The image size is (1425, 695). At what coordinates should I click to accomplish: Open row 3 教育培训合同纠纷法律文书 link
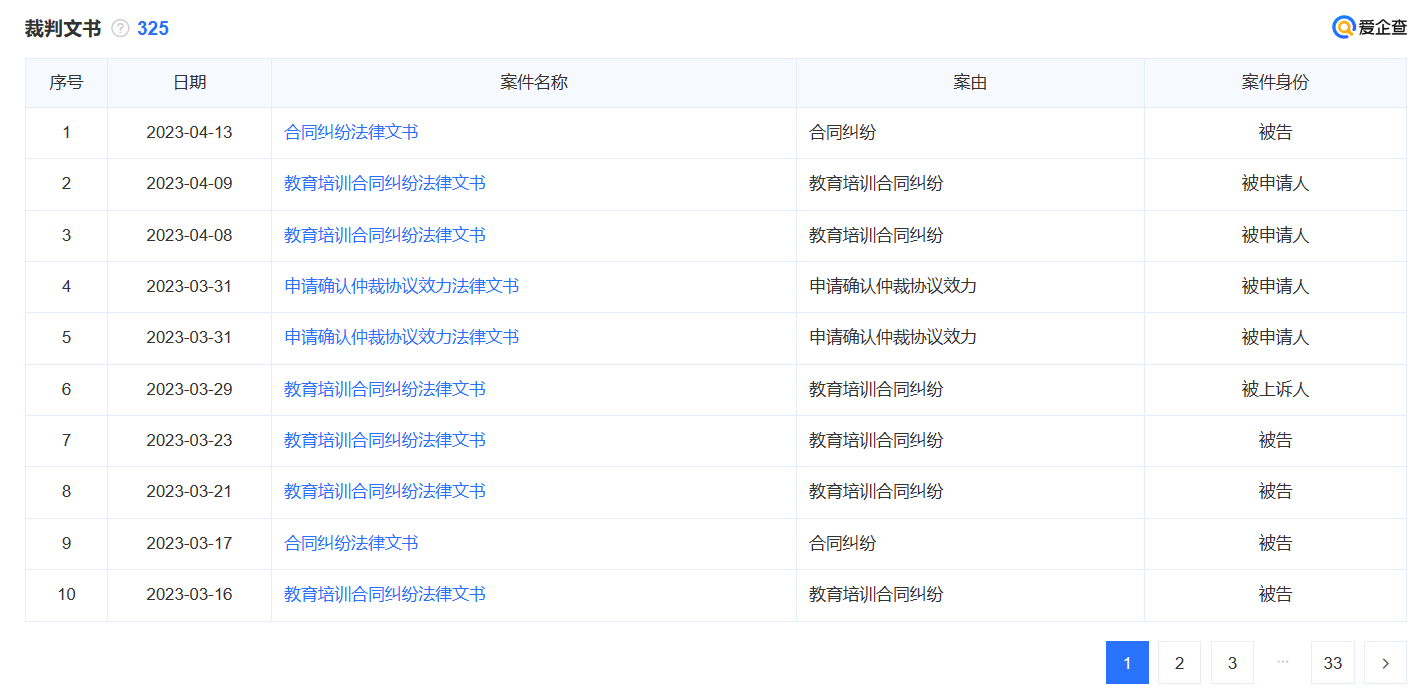pyautogui.click(x=385, y=235)
